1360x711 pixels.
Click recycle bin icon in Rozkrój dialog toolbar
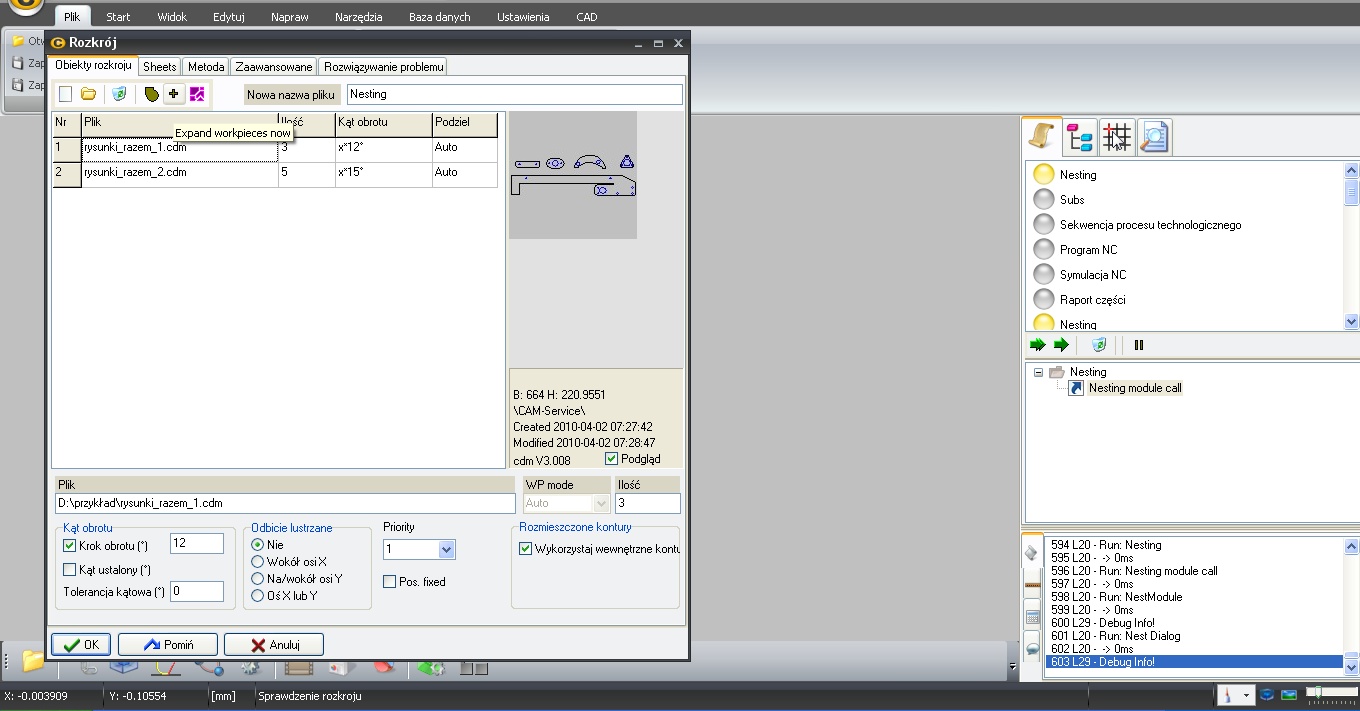tap(119, 94)
